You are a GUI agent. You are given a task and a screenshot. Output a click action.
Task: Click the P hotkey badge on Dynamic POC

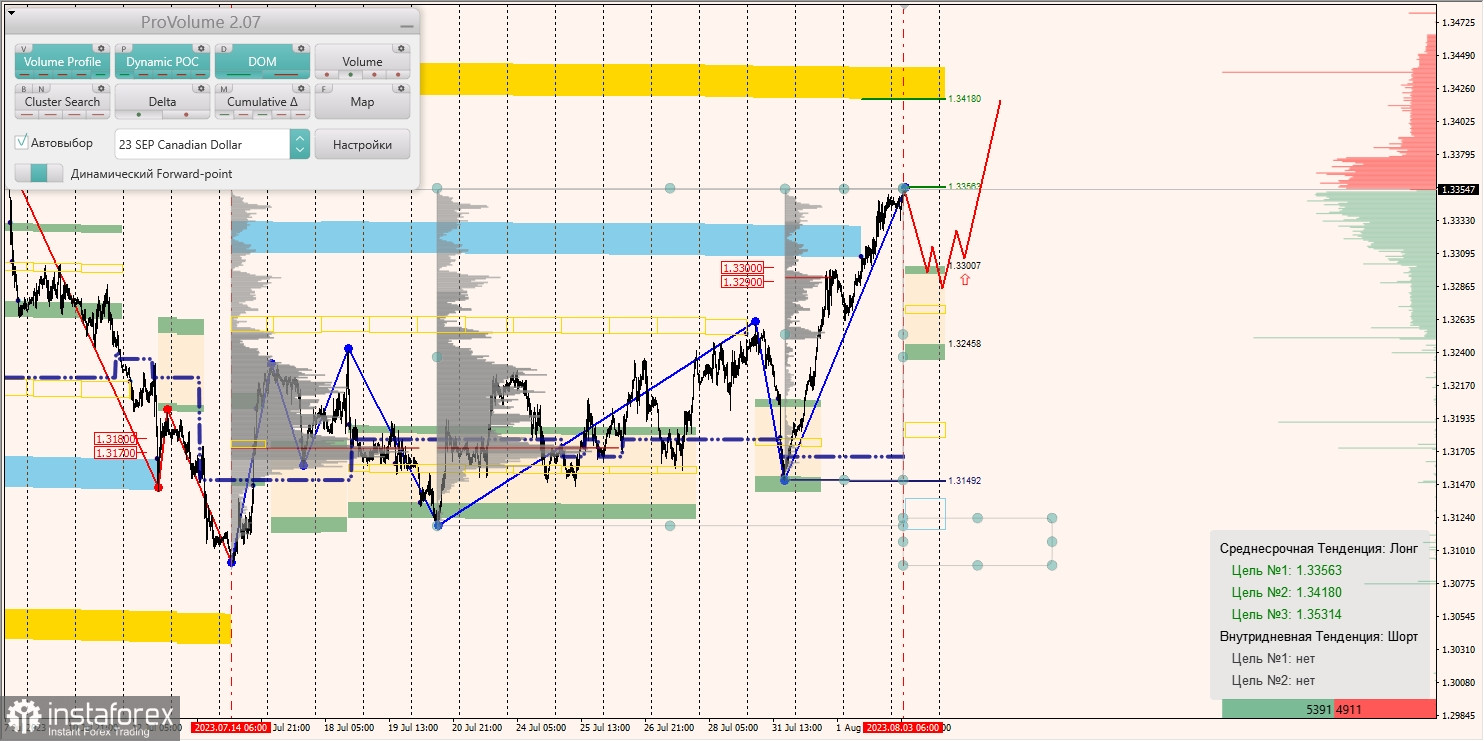tap(124, 48)
